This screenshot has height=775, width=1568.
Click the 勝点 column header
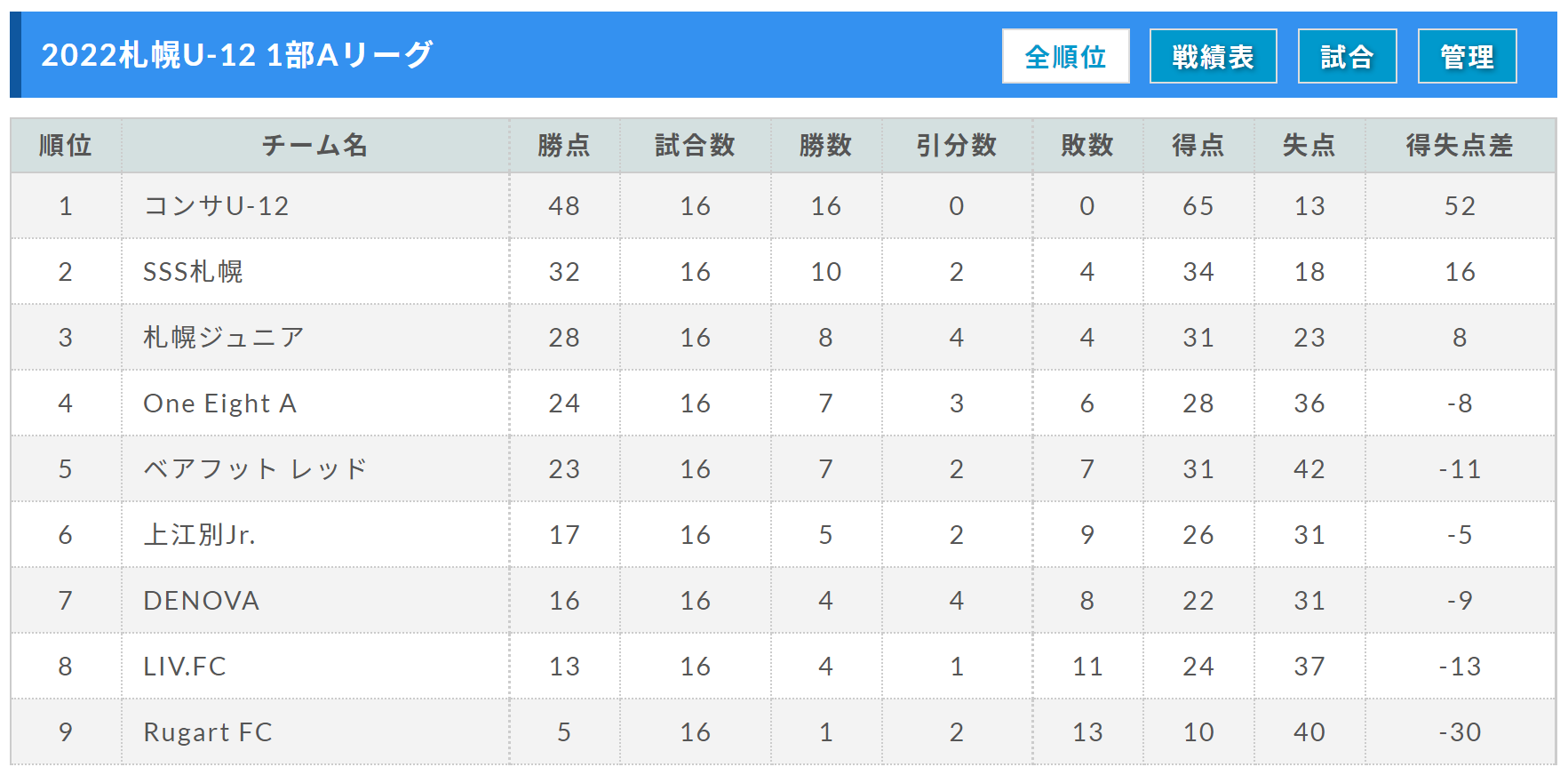tap(564, 145)
